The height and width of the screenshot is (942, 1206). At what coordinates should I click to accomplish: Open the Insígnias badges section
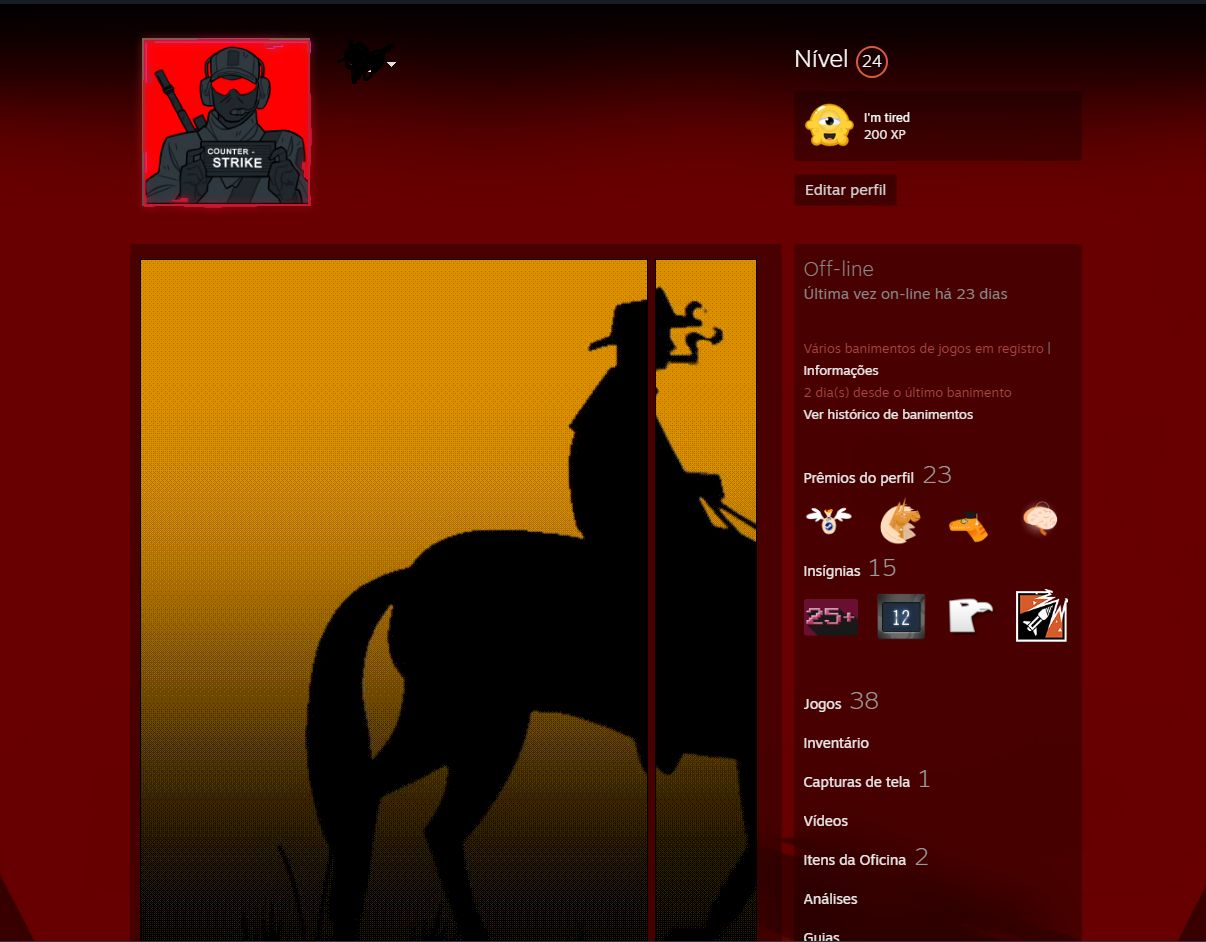click(832, 571)
